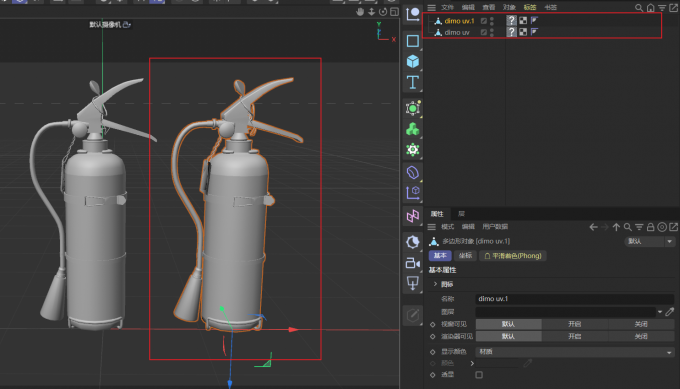This screenshot has height=389, width=680.
Task: Toggle keyframe diamond for 显示颜色
Action: tap(432, 352)
